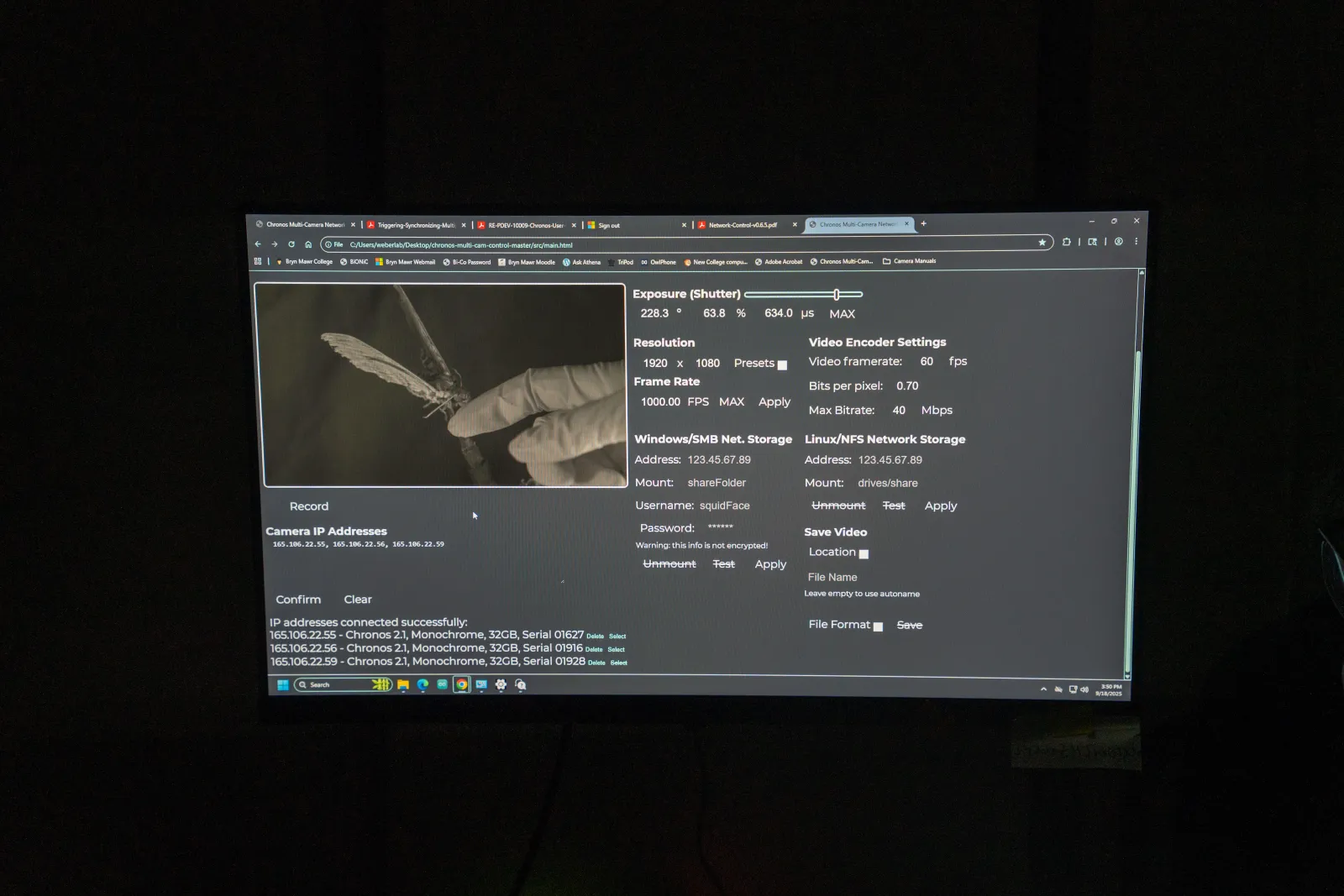Toggle the Save Video Location box
This screenshot has width=1344, height=896.
(864, 553)
